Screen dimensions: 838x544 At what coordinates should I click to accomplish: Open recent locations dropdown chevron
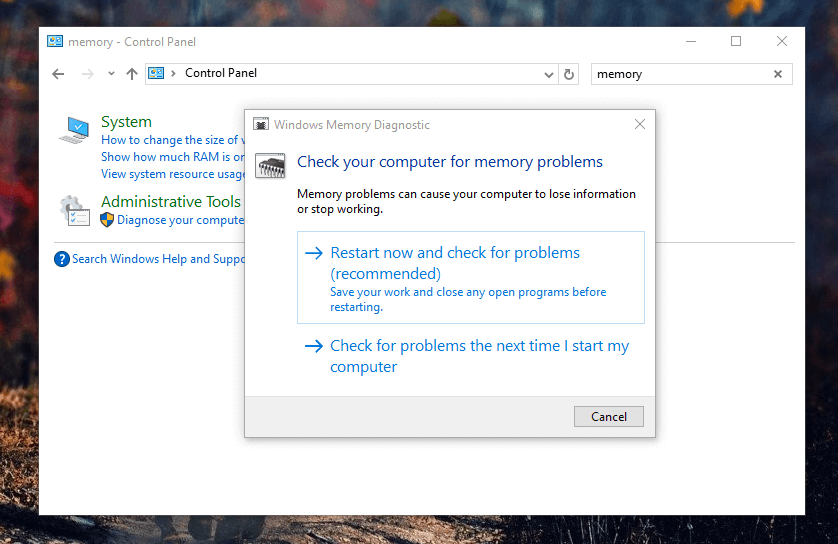coord(111,74)
